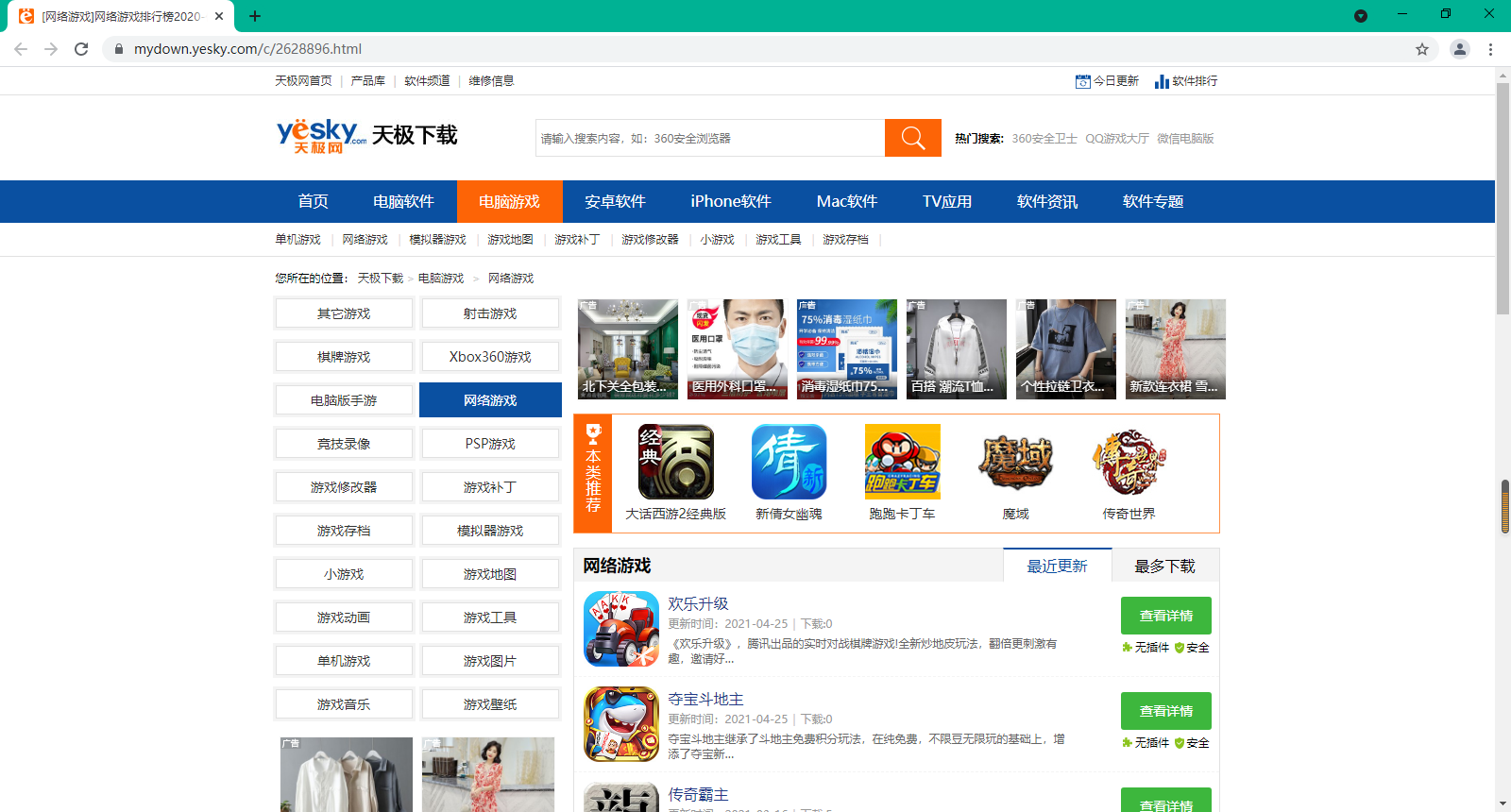1511x812 pixels.
Task: Open 游戏地图 sub-navigation link
Action: click(x=510, y=240)
